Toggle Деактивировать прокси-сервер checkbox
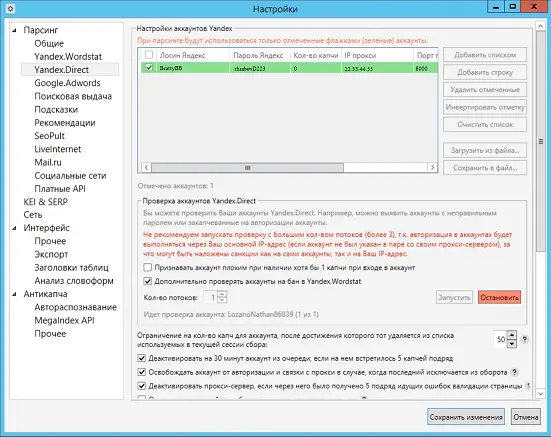The image size is (551, 437). pos(141,386)
